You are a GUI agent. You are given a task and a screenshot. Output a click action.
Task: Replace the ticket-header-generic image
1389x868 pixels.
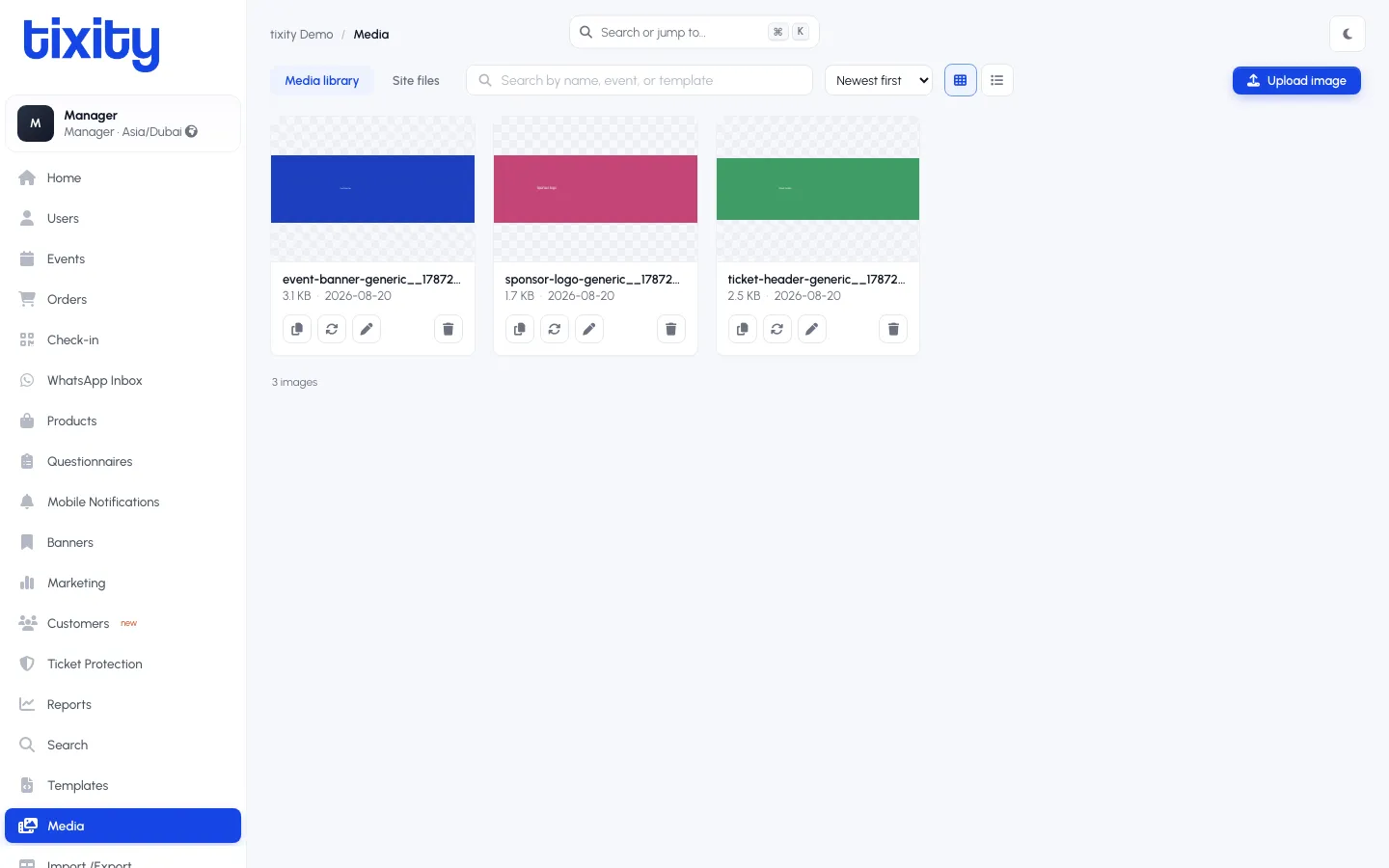[777, 329]
